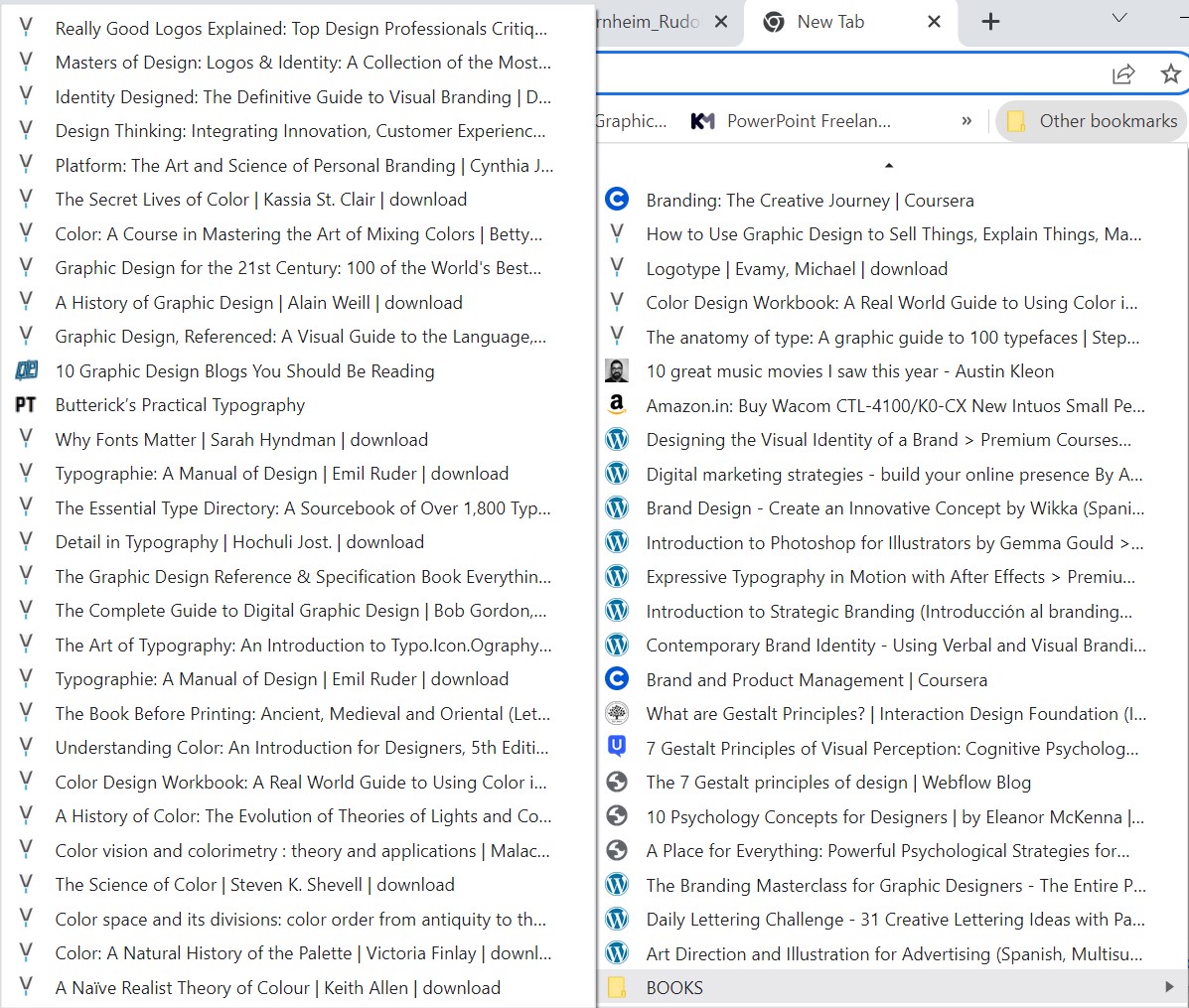
Task: Click Coursera icon for Branding: The Creative Journey
Action: [x=617, y=200]
